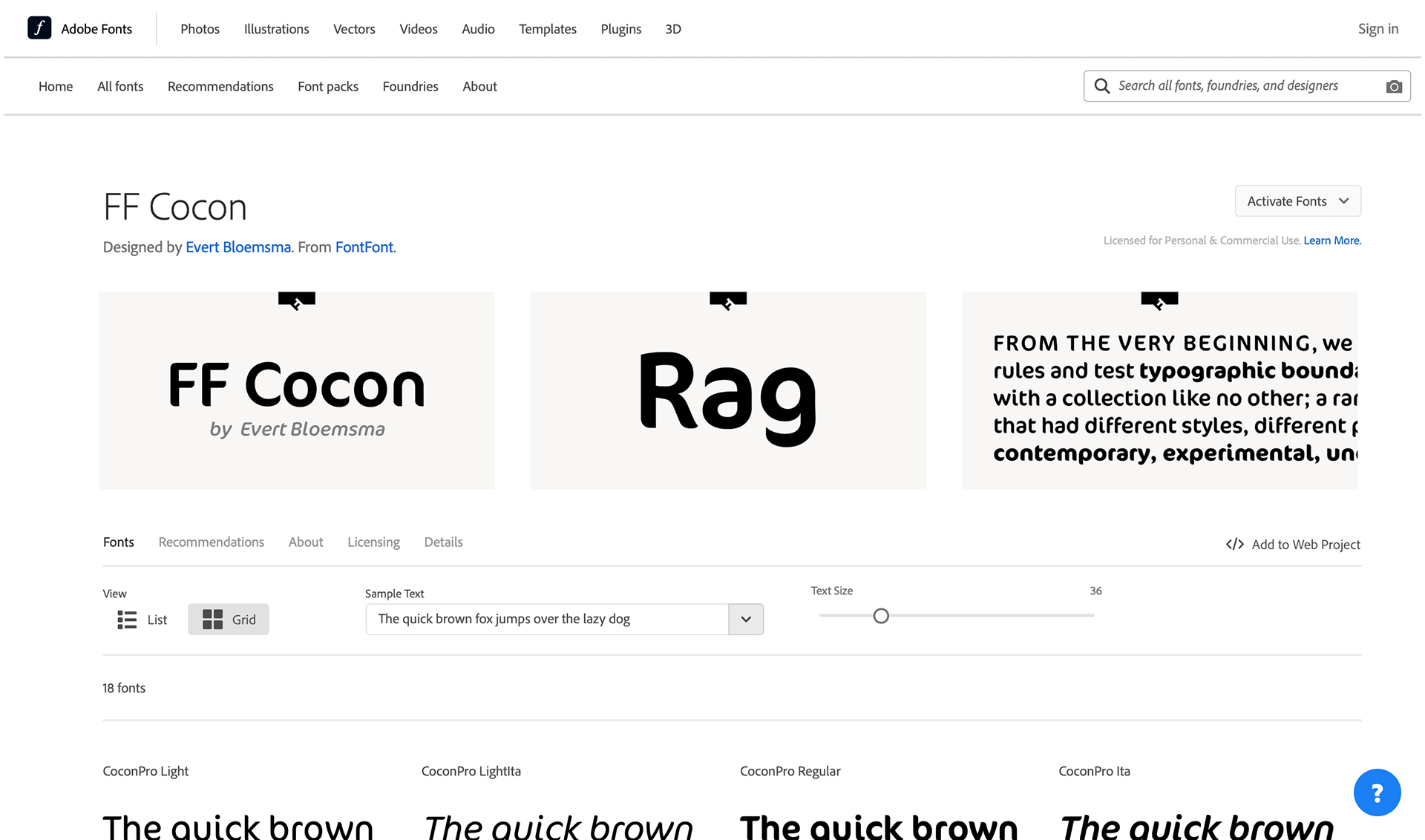Click the Grid view icon

[213, 620]
